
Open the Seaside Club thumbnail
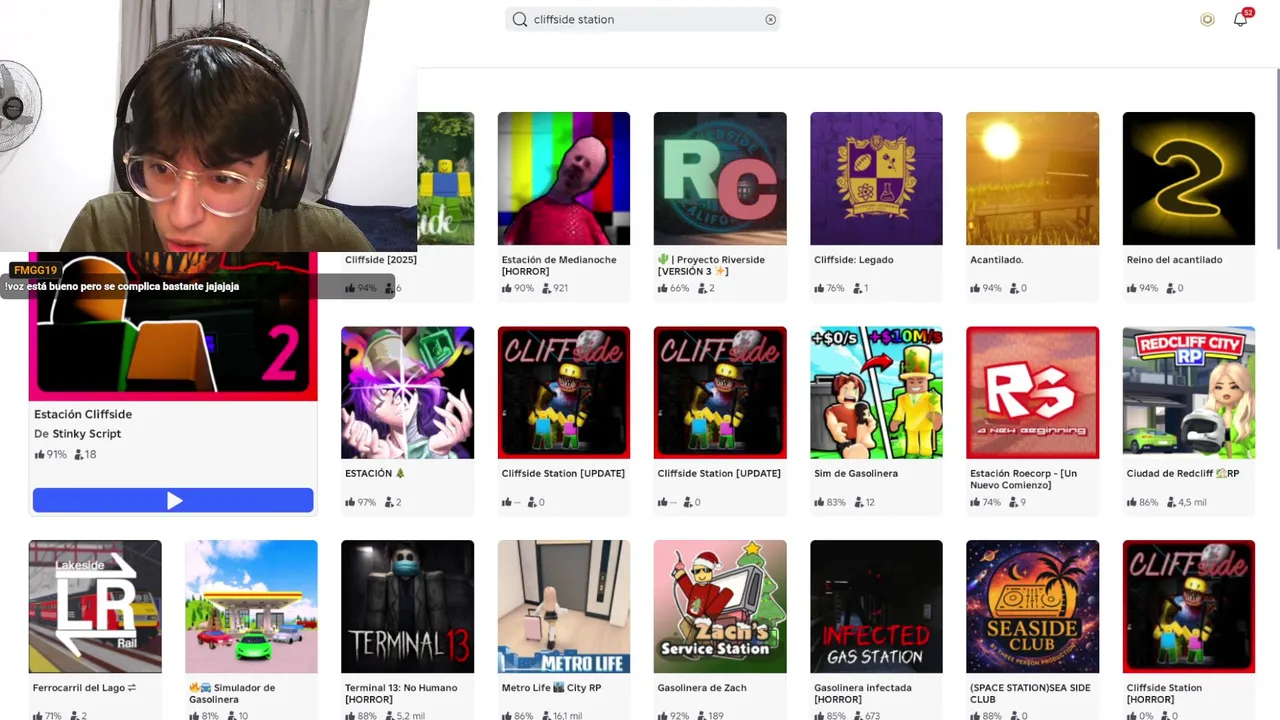(x=1032, y=606)
